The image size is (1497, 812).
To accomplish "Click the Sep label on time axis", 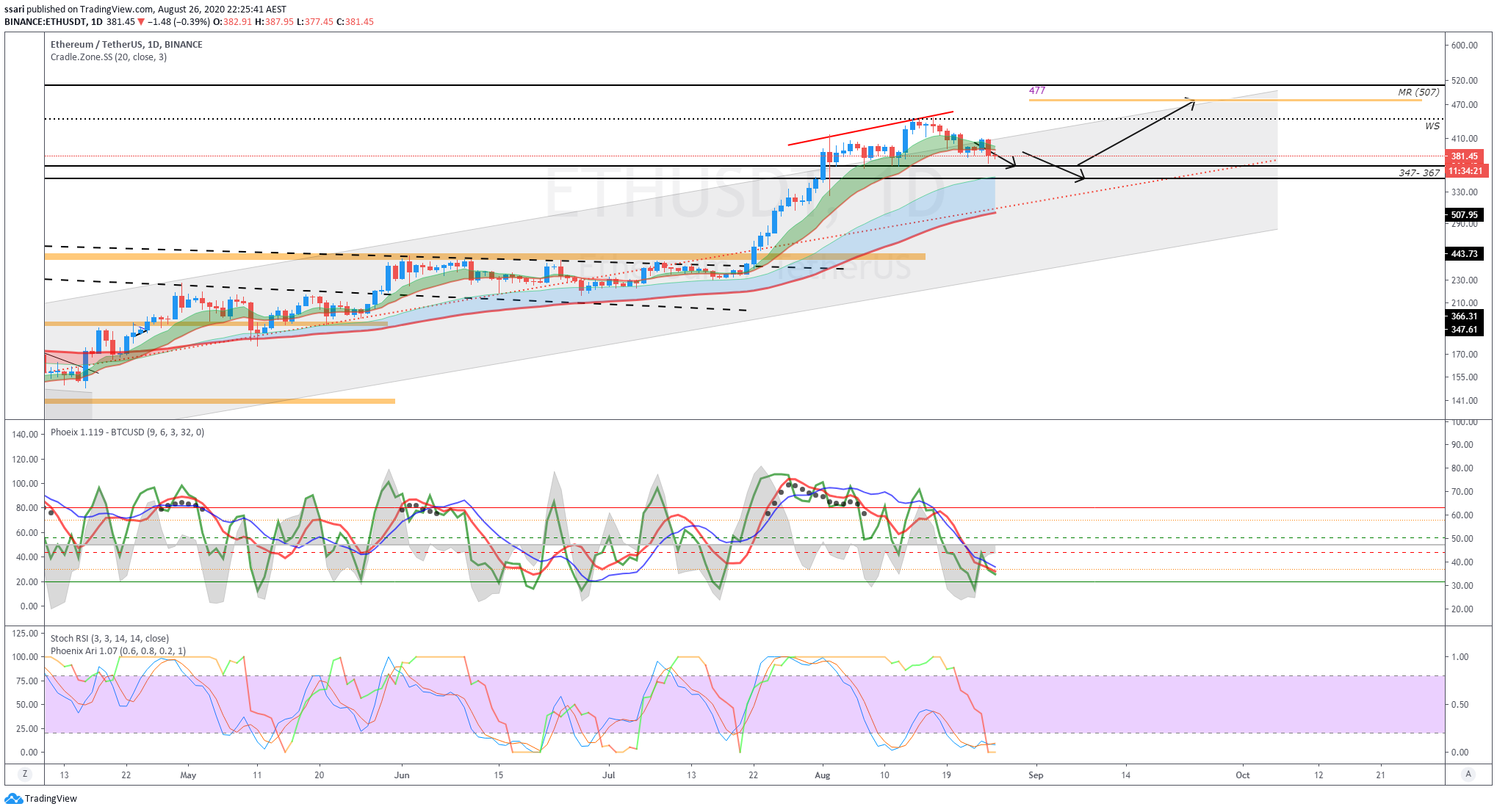I will coord(1035,775).
